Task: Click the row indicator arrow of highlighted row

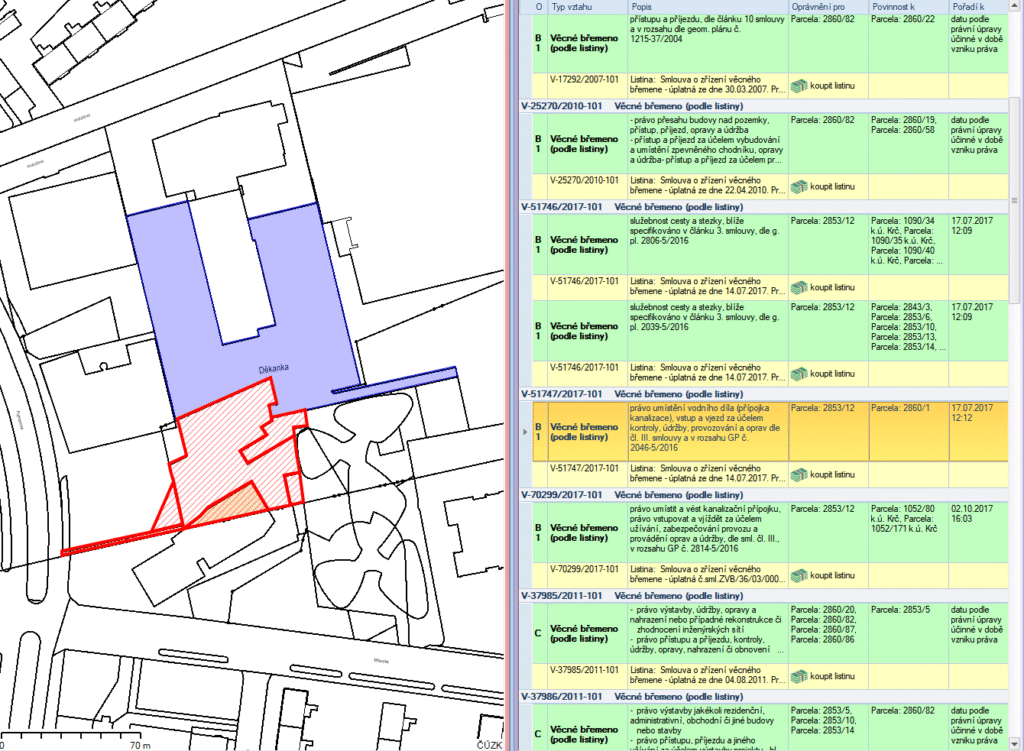Action: (x=526, y=432)
